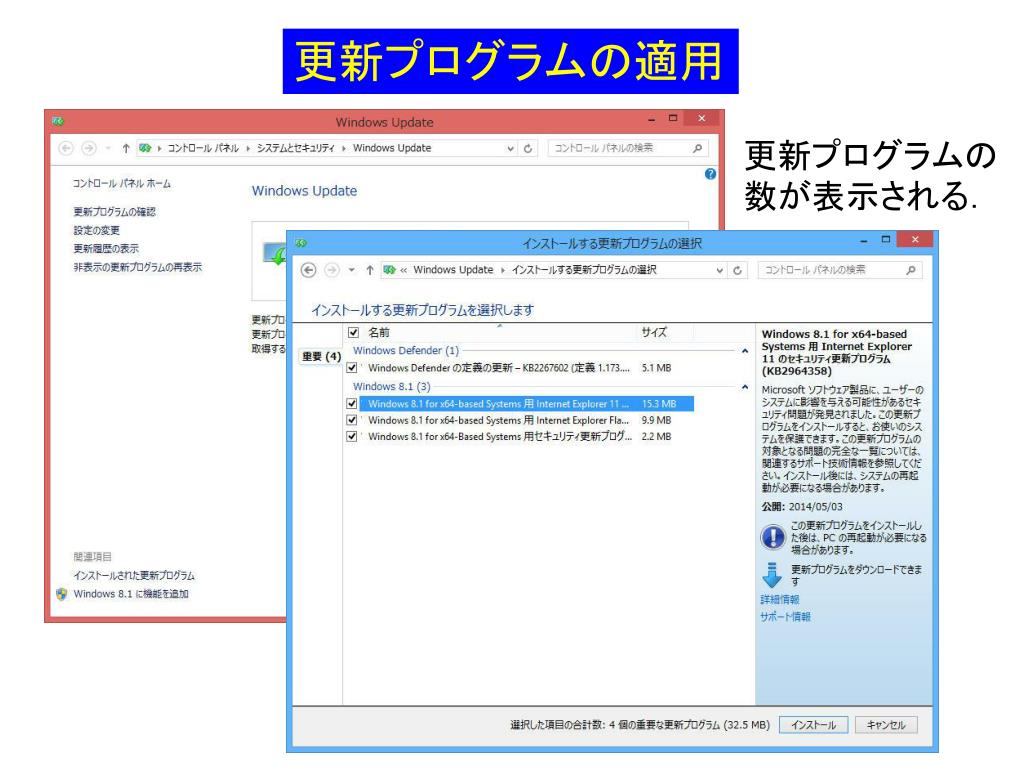Uncheck Windows Defender definition update KB2267602
Screen dimensions: 1024x768
pos(352,368)
